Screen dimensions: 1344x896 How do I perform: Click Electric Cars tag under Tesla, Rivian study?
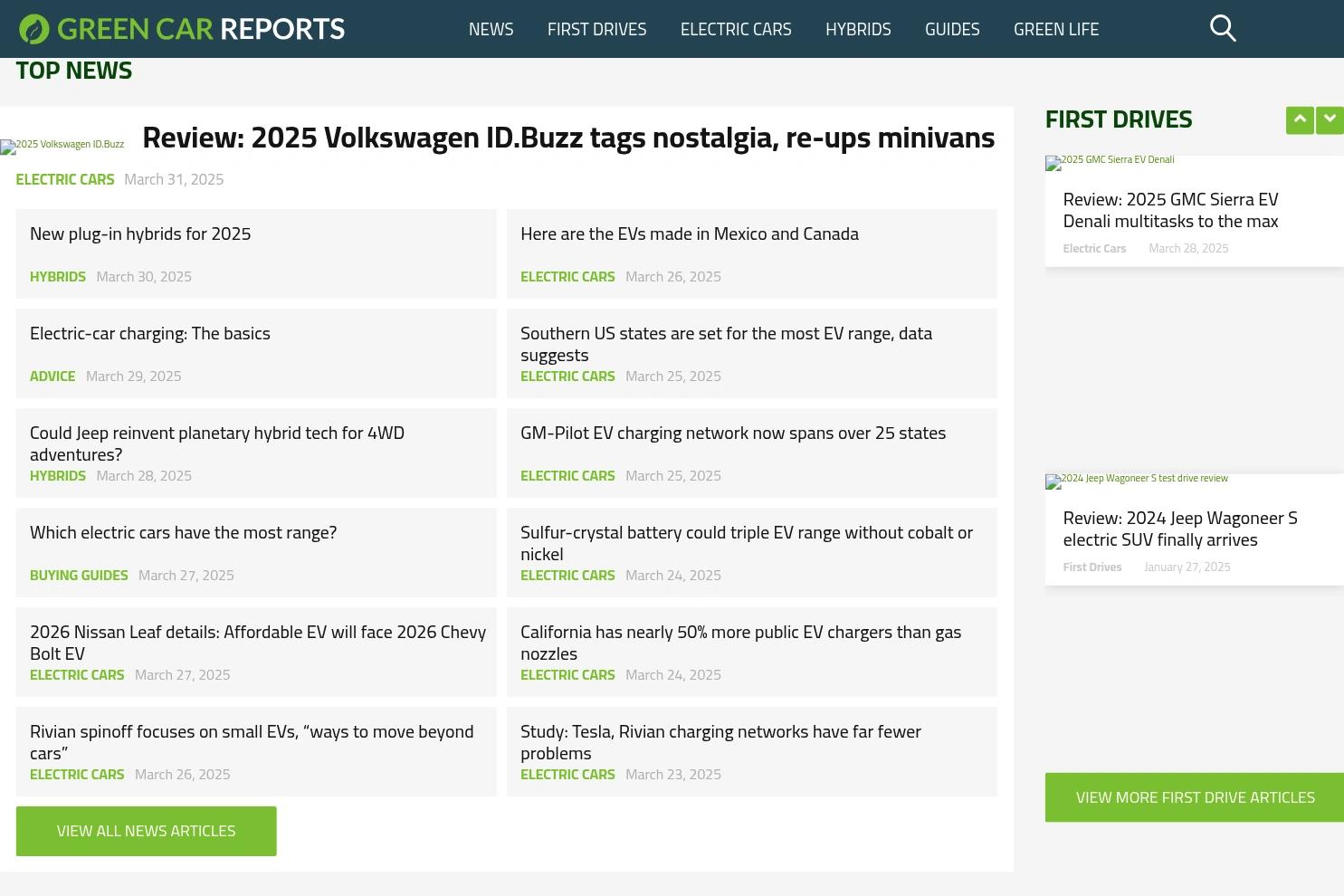(567, 774)
